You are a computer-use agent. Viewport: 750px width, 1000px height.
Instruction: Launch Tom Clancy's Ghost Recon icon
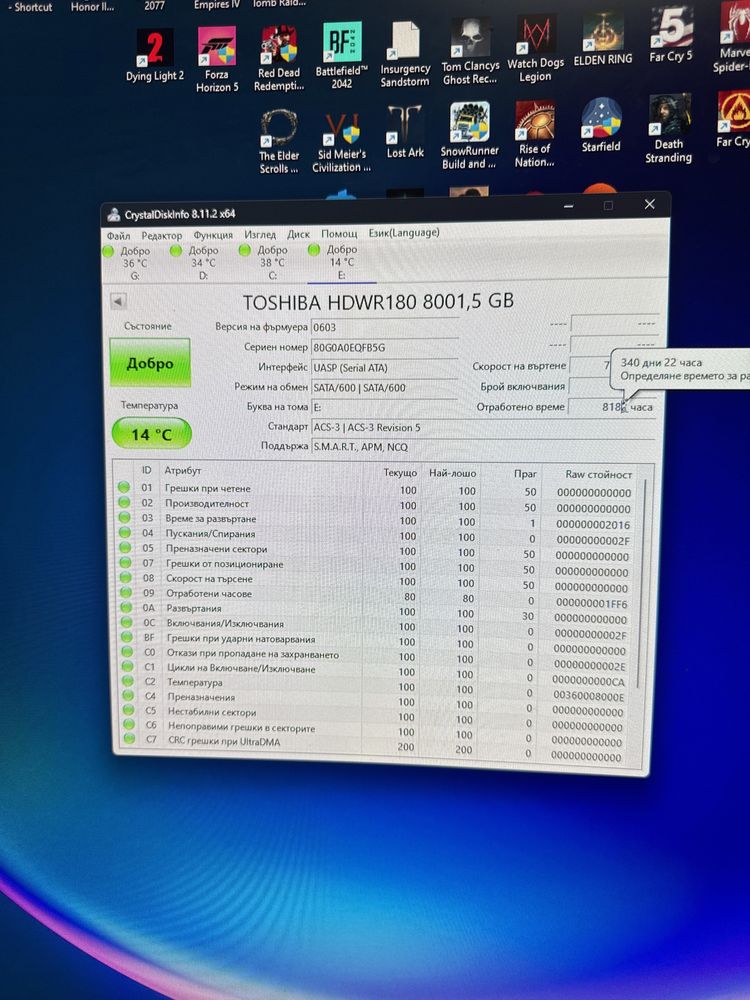tap(471, 52)
